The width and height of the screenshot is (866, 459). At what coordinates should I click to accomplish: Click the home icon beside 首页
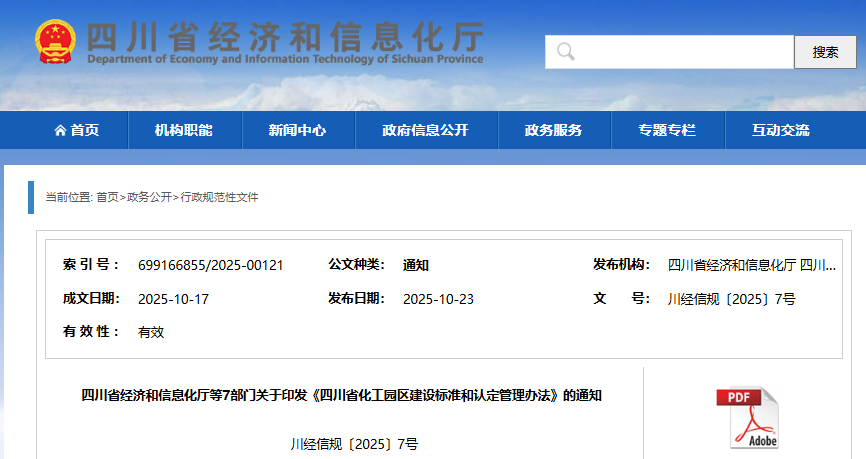pos(60,130)
